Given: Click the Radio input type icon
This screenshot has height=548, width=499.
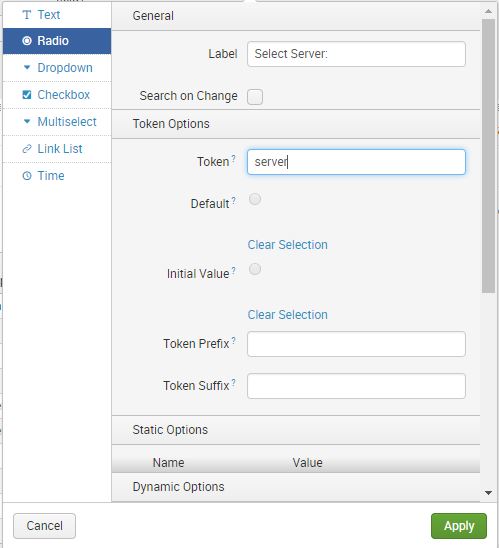Looking at the screenshot, I should pos(27,41).
